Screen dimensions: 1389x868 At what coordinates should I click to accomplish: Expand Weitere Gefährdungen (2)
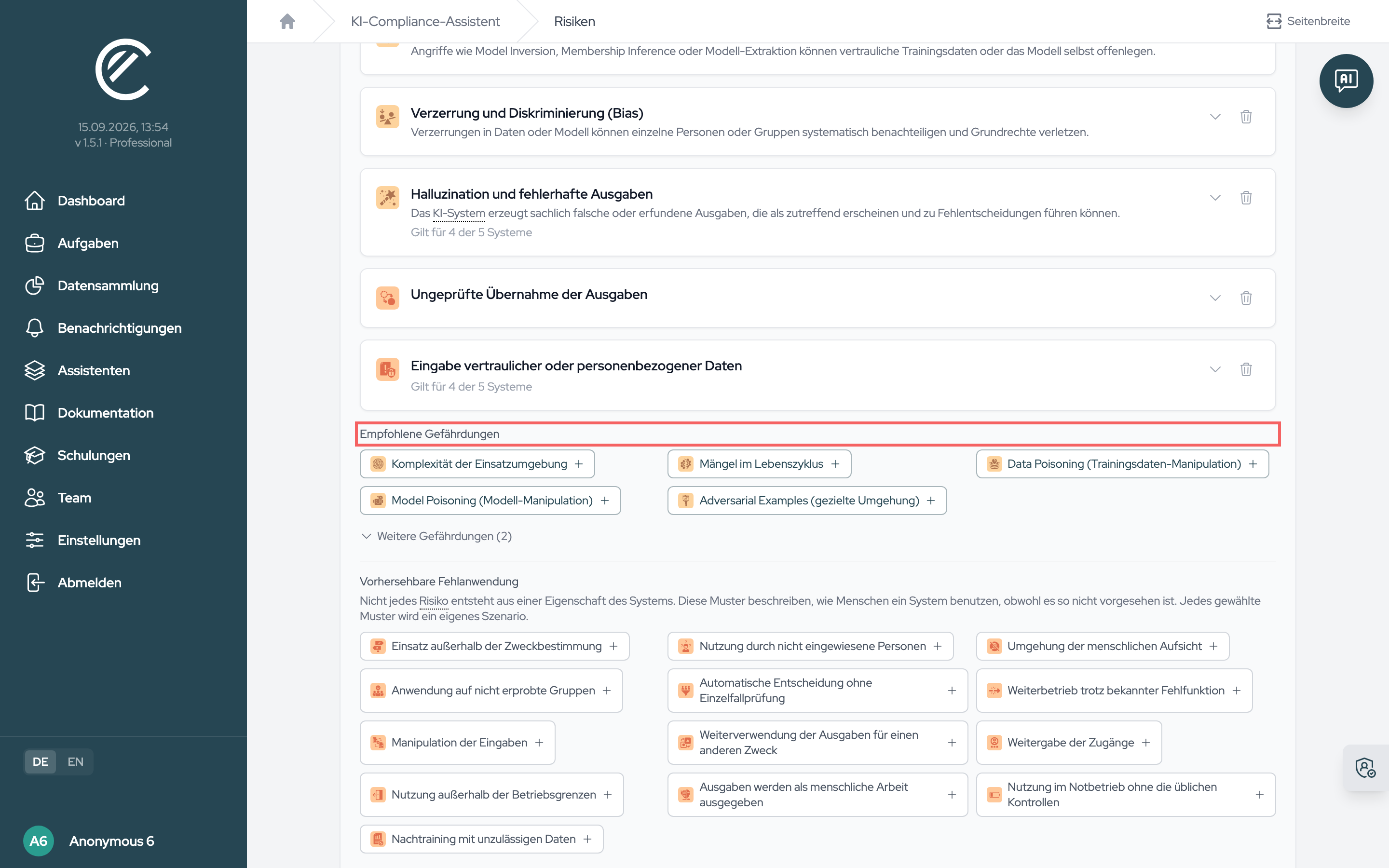pos(436,536)
